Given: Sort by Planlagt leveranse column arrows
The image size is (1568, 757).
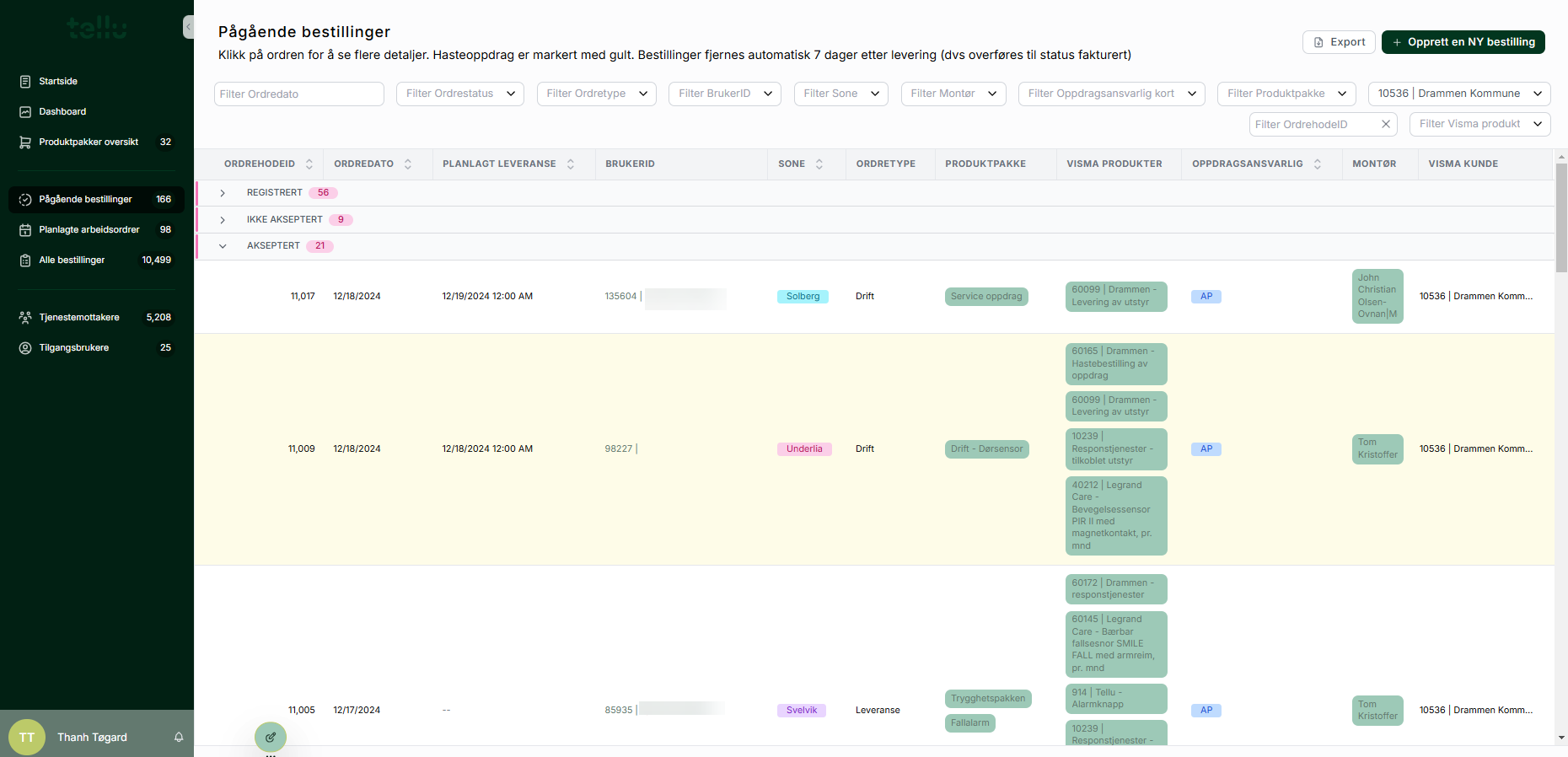Looking at the screenshot, I should tap(571, 164).
